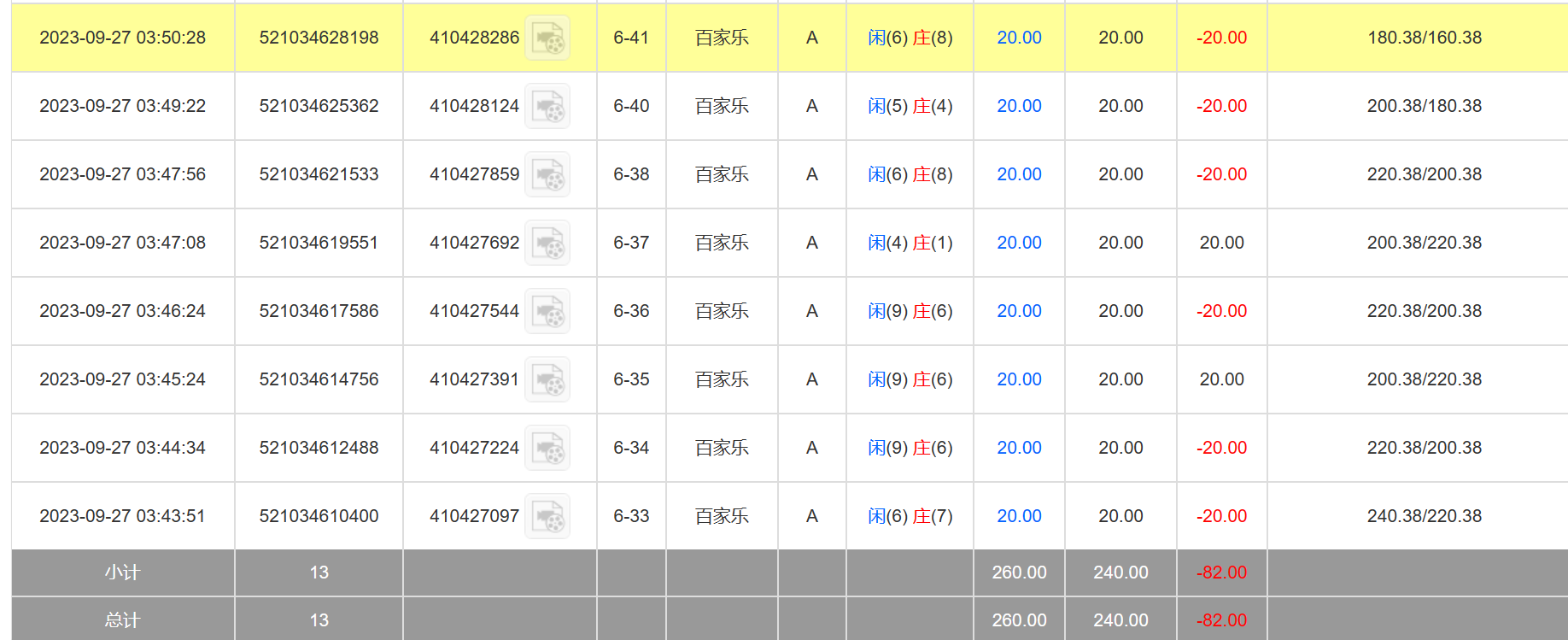Click blue 20.00 amount in 6-37 row
The width and height of the screenshot is (1568, 640).
point(1019,243)
